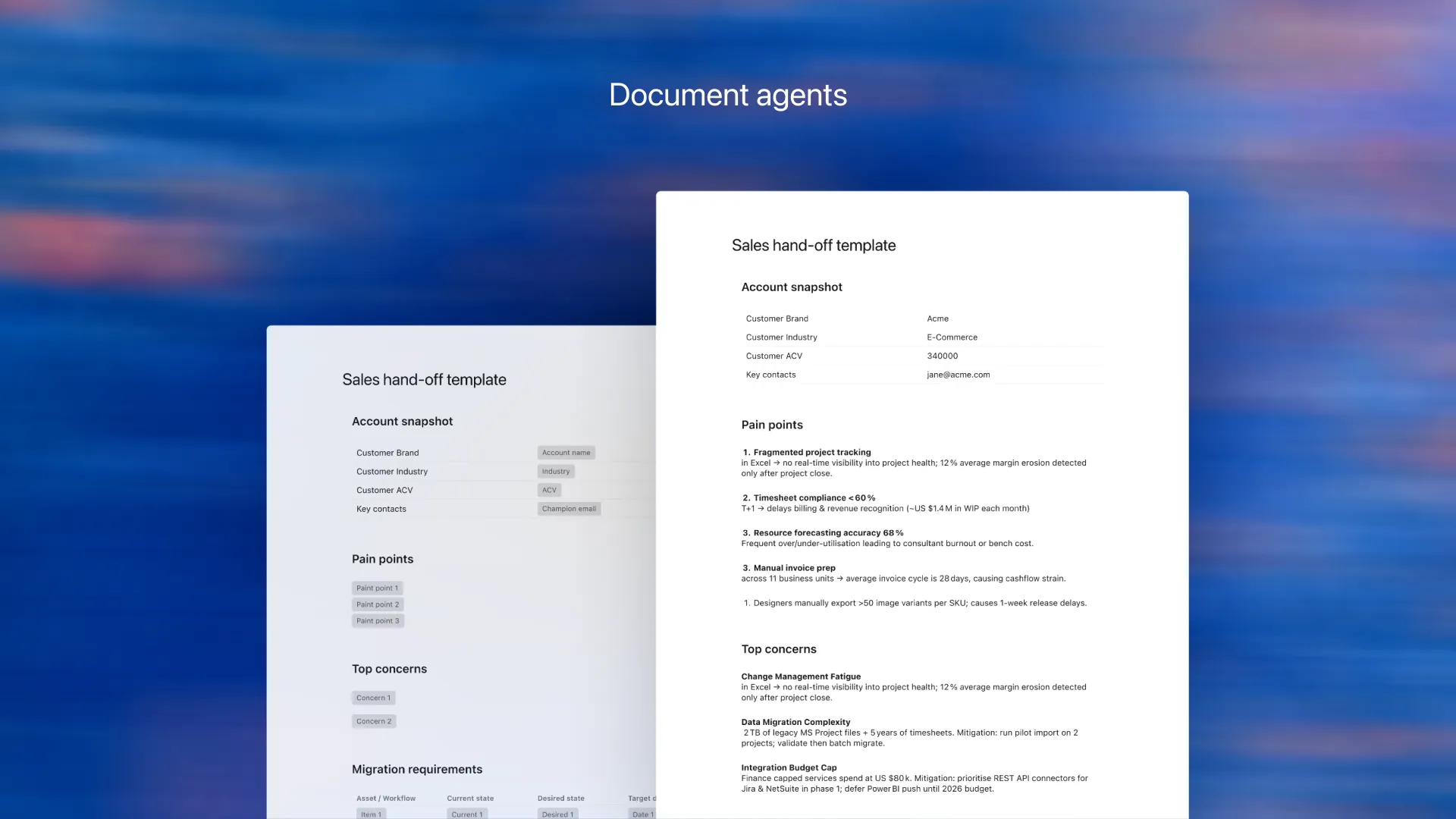Click the Fragmented project tracking item

811,453
